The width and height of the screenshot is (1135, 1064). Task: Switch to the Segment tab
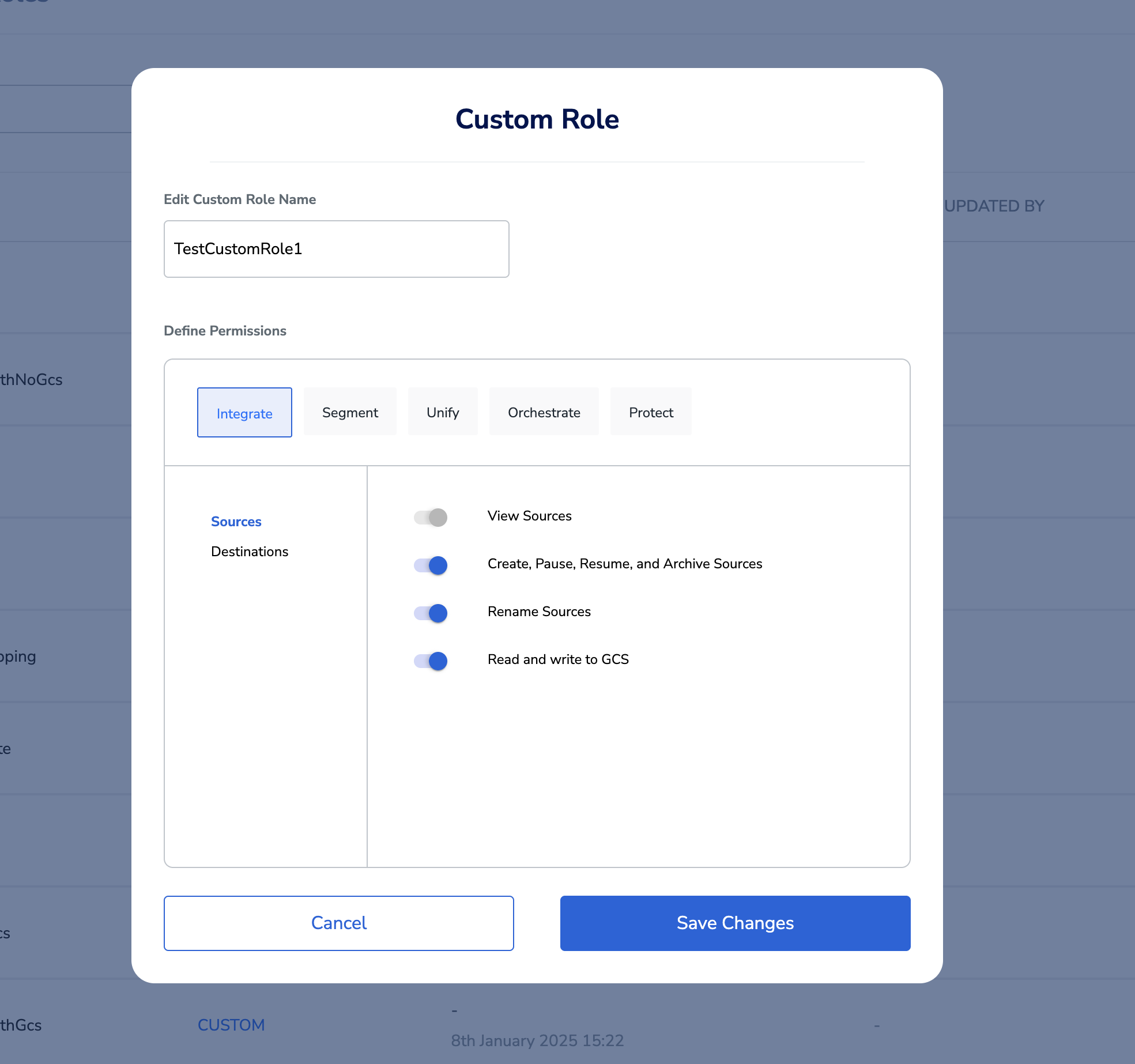tap(350, 412)
